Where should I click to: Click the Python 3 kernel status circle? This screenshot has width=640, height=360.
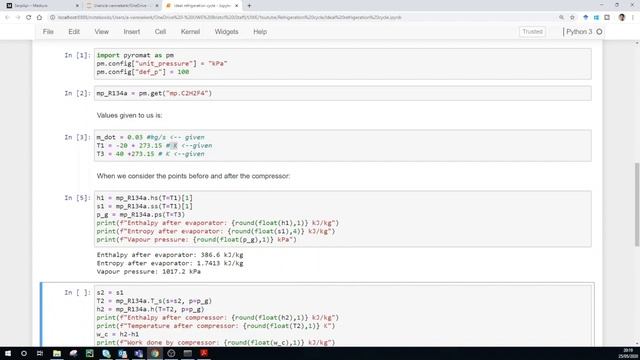[x=599, y=32]
